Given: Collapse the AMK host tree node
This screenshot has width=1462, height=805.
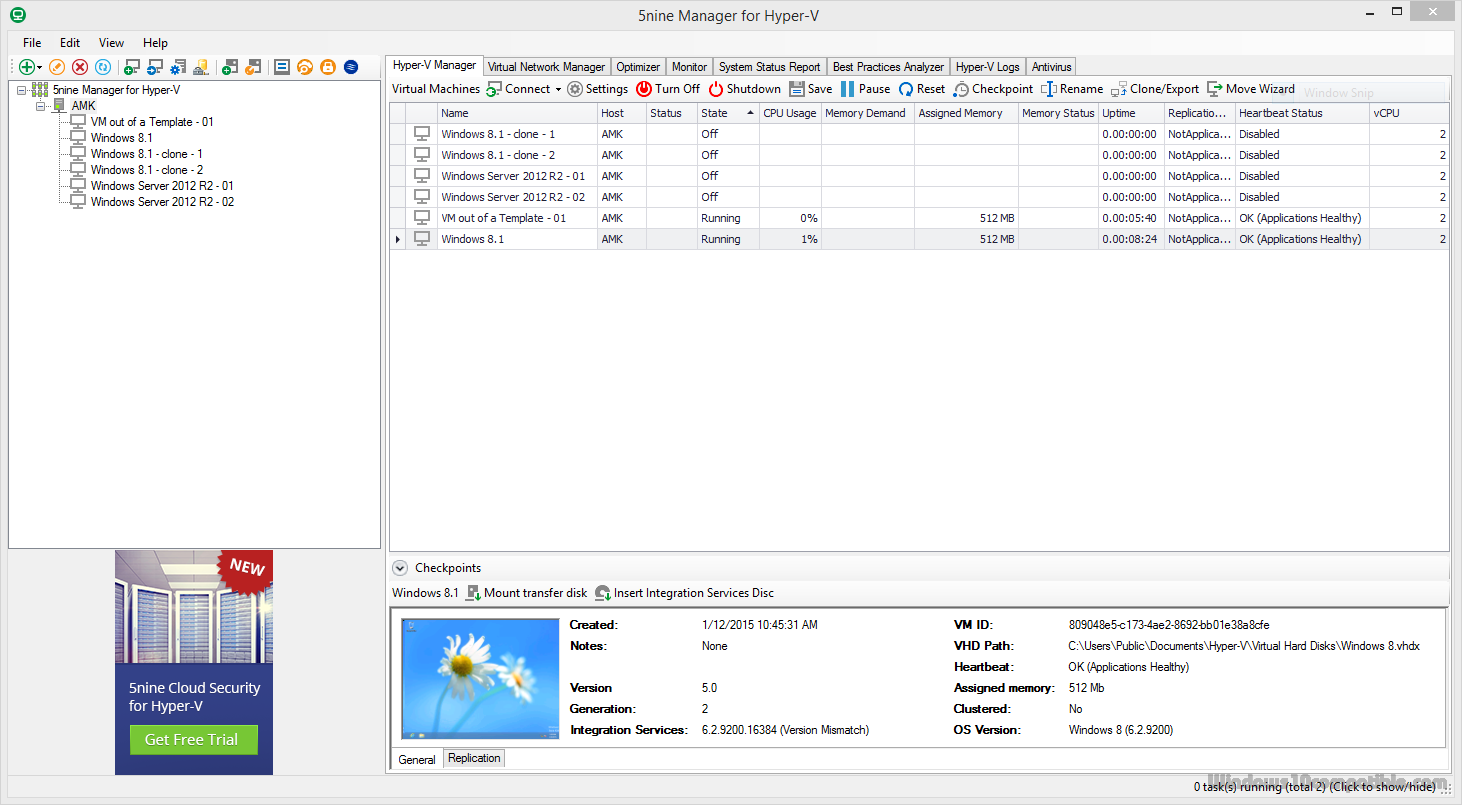Looking at the screenshot, I should 40,106.
